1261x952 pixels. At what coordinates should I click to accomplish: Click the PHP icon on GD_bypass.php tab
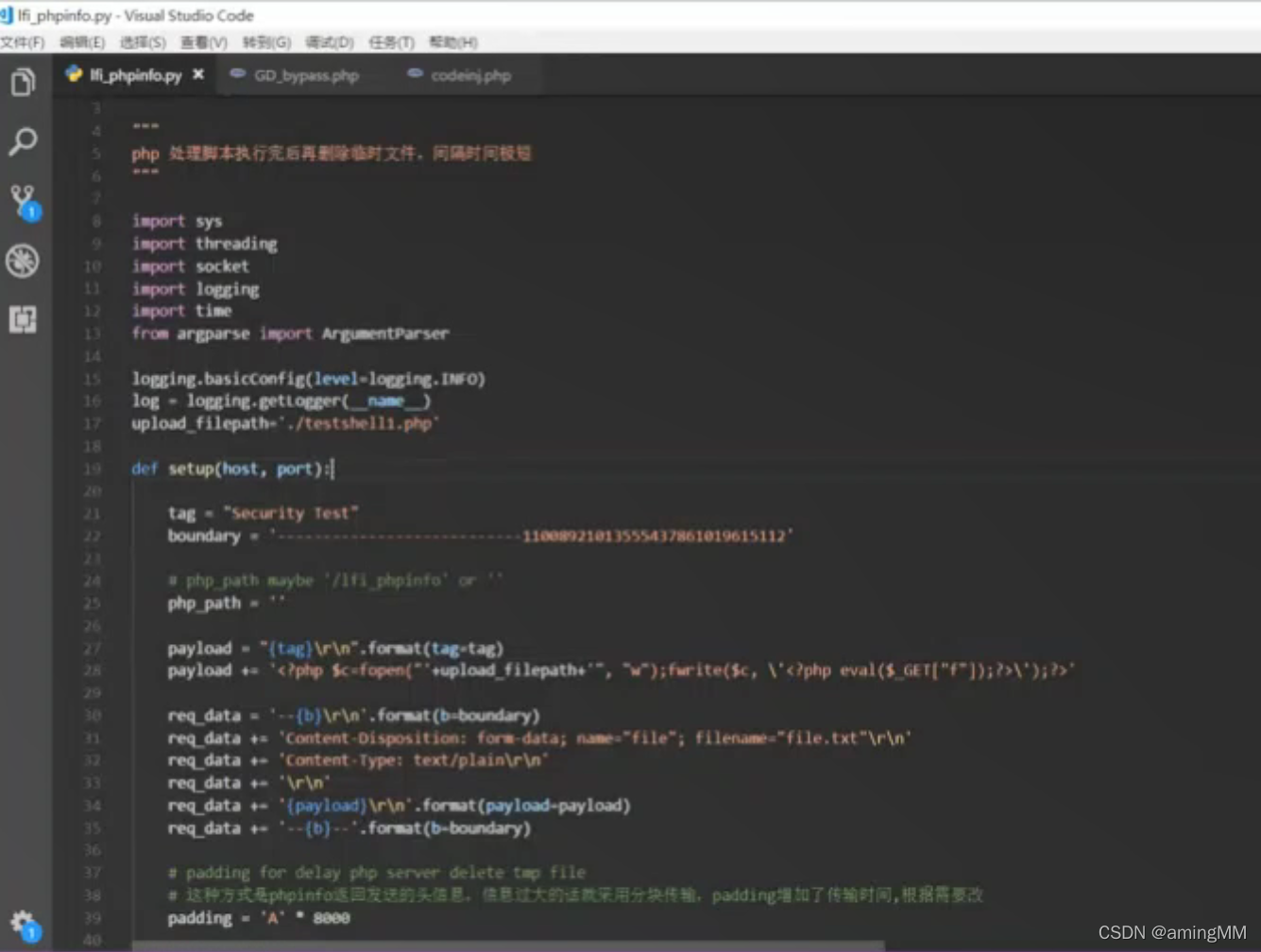click(238, 74)
